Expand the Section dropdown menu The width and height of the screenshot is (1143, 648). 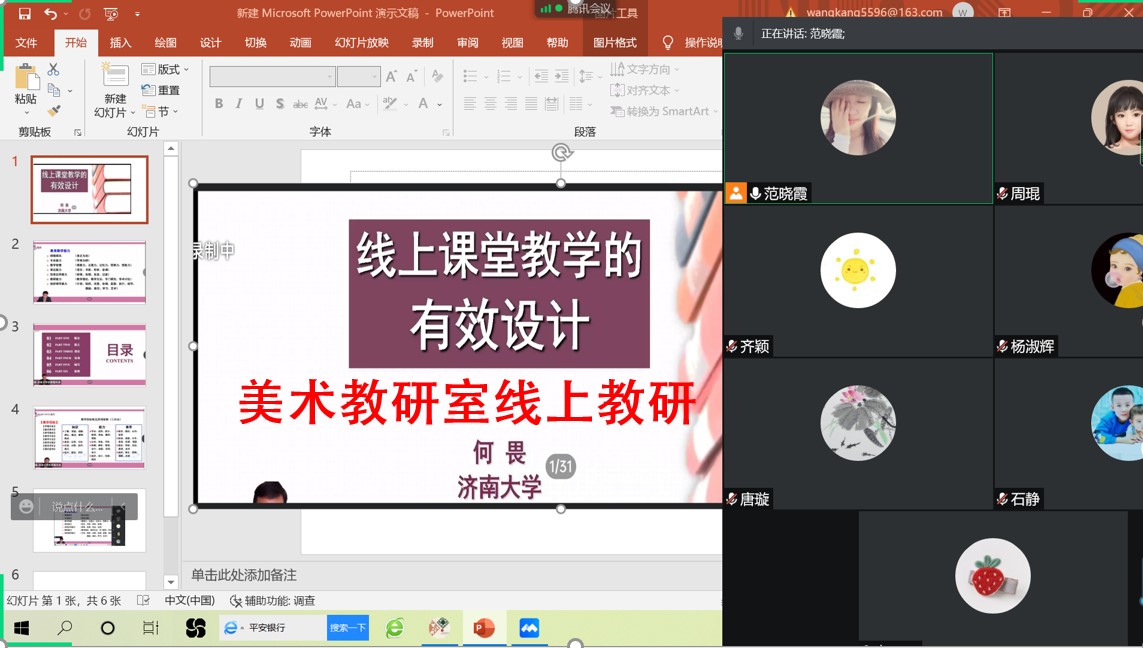pyautogui.click(x=161, y=112)
